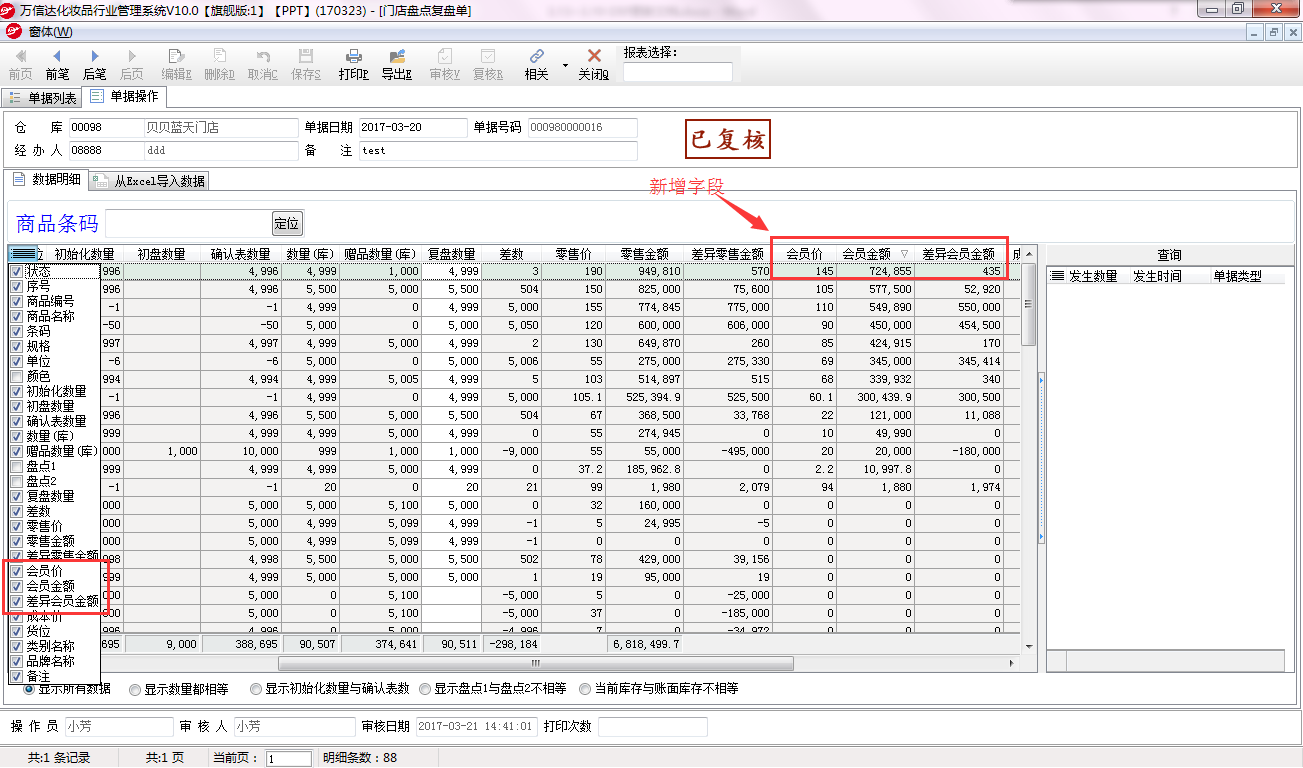Click the 打印 print toolbar icon
The height and width of the screenshot is (768, 1303).
click(353, 56)
